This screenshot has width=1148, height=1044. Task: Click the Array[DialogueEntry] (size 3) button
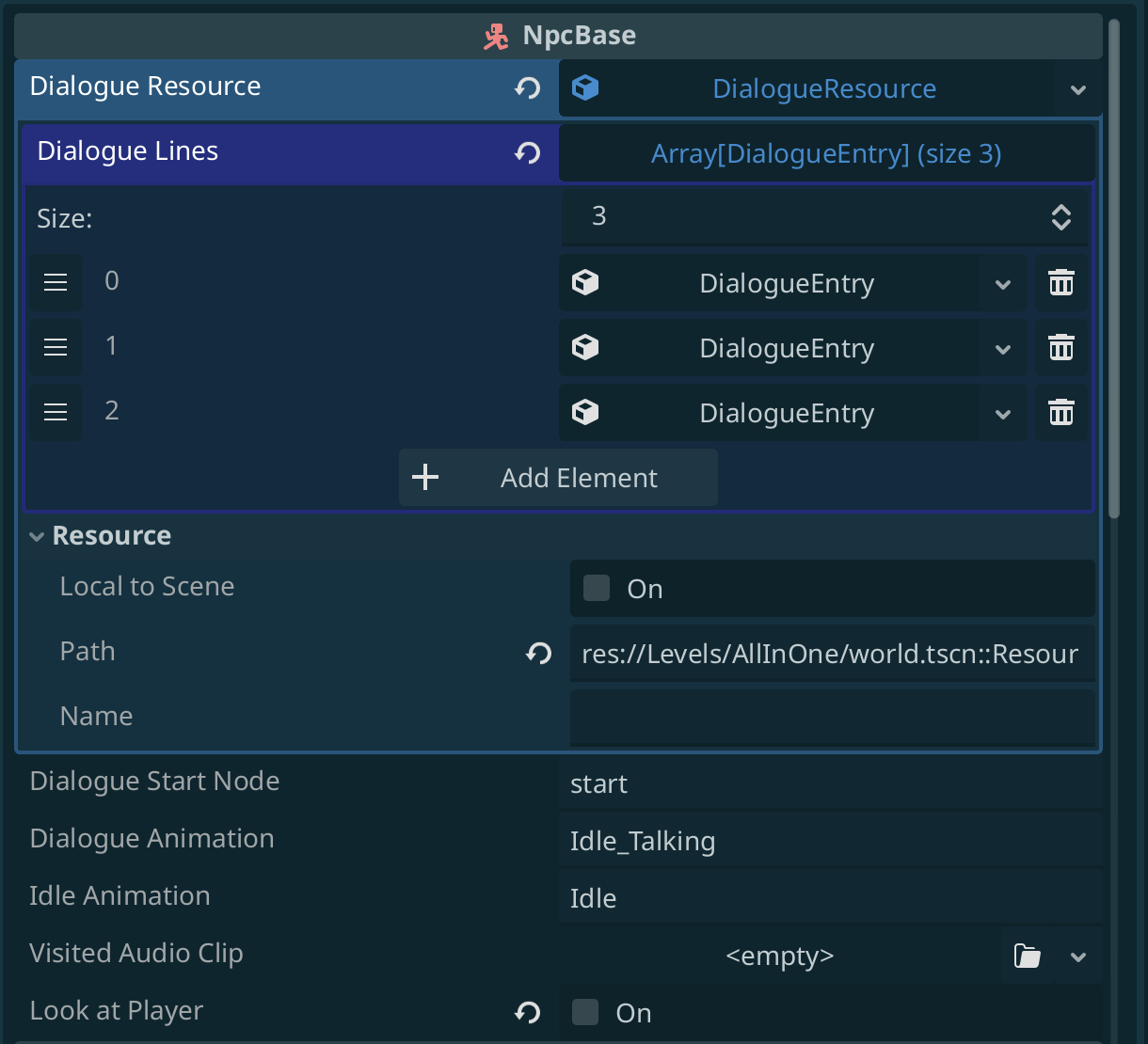[826, 153]
